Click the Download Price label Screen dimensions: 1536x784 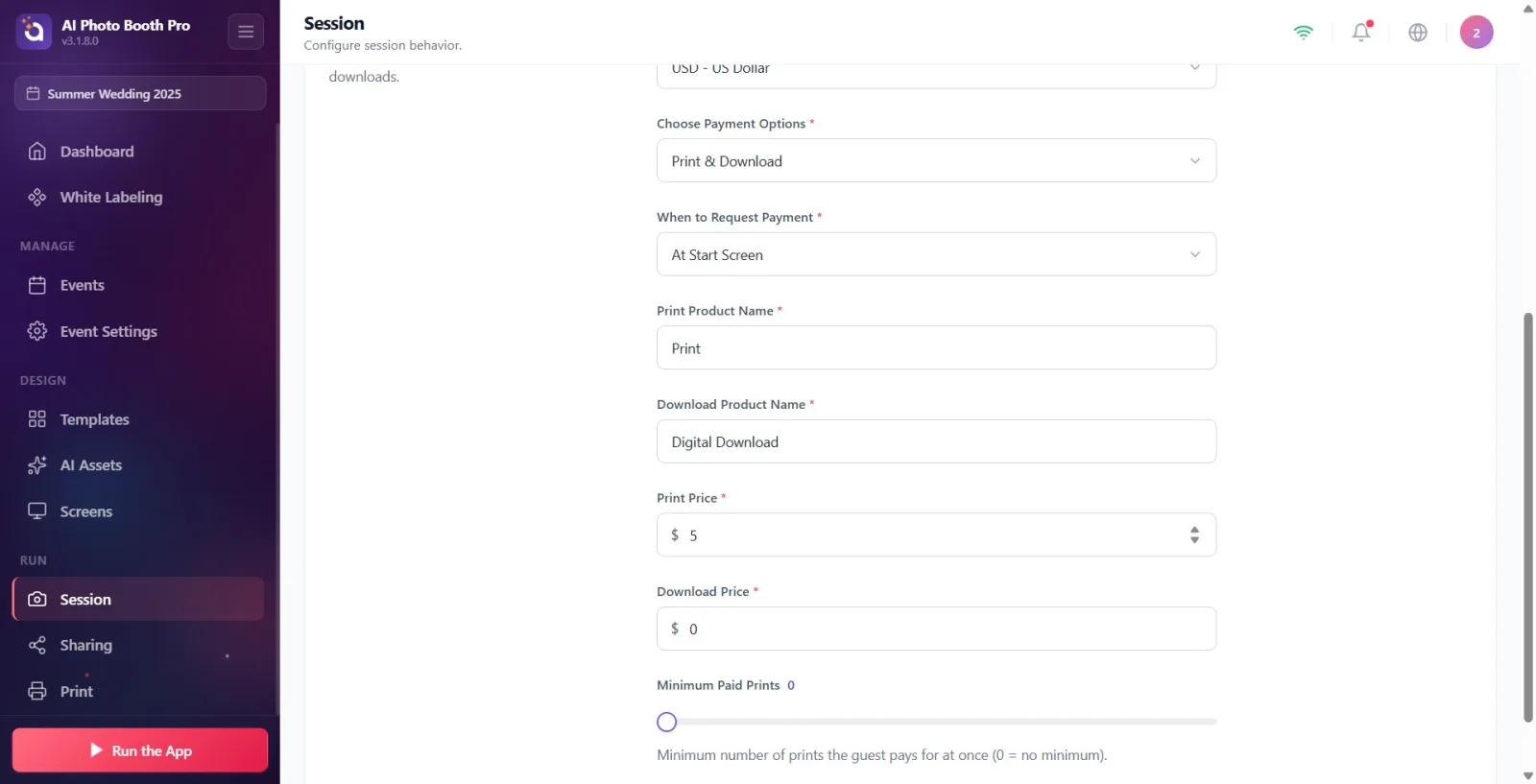[703, 591]
